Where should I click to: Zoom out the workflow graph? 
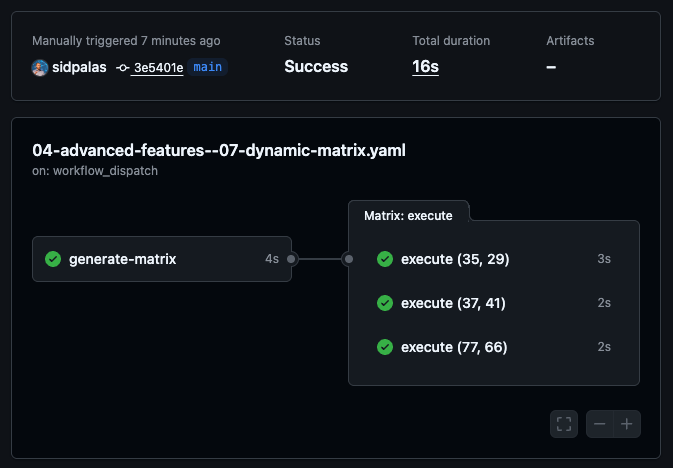coord(600,424)
